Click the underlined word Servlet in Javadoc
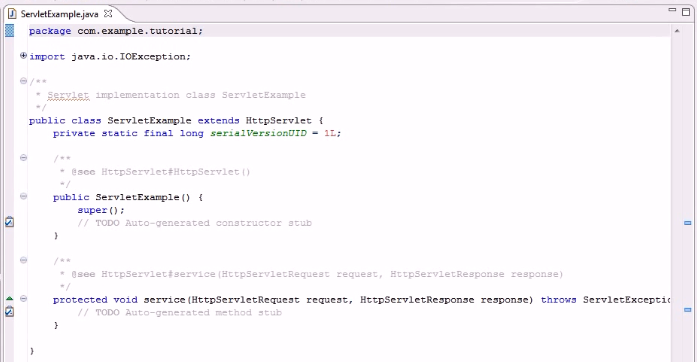 click(68, 95)
